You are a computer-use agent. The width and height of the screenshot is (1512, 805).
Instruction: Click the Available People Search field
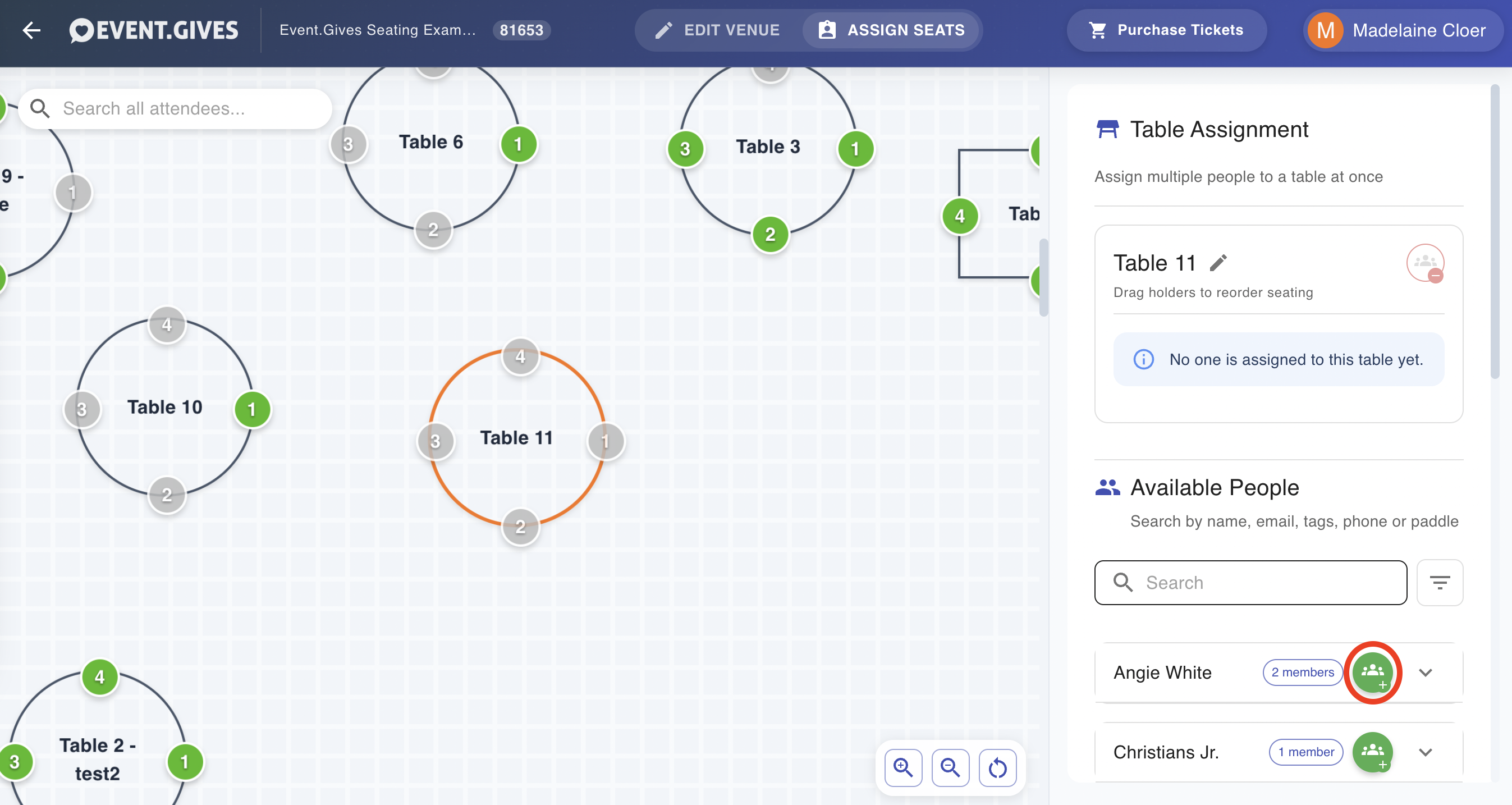pos(1250,583)
